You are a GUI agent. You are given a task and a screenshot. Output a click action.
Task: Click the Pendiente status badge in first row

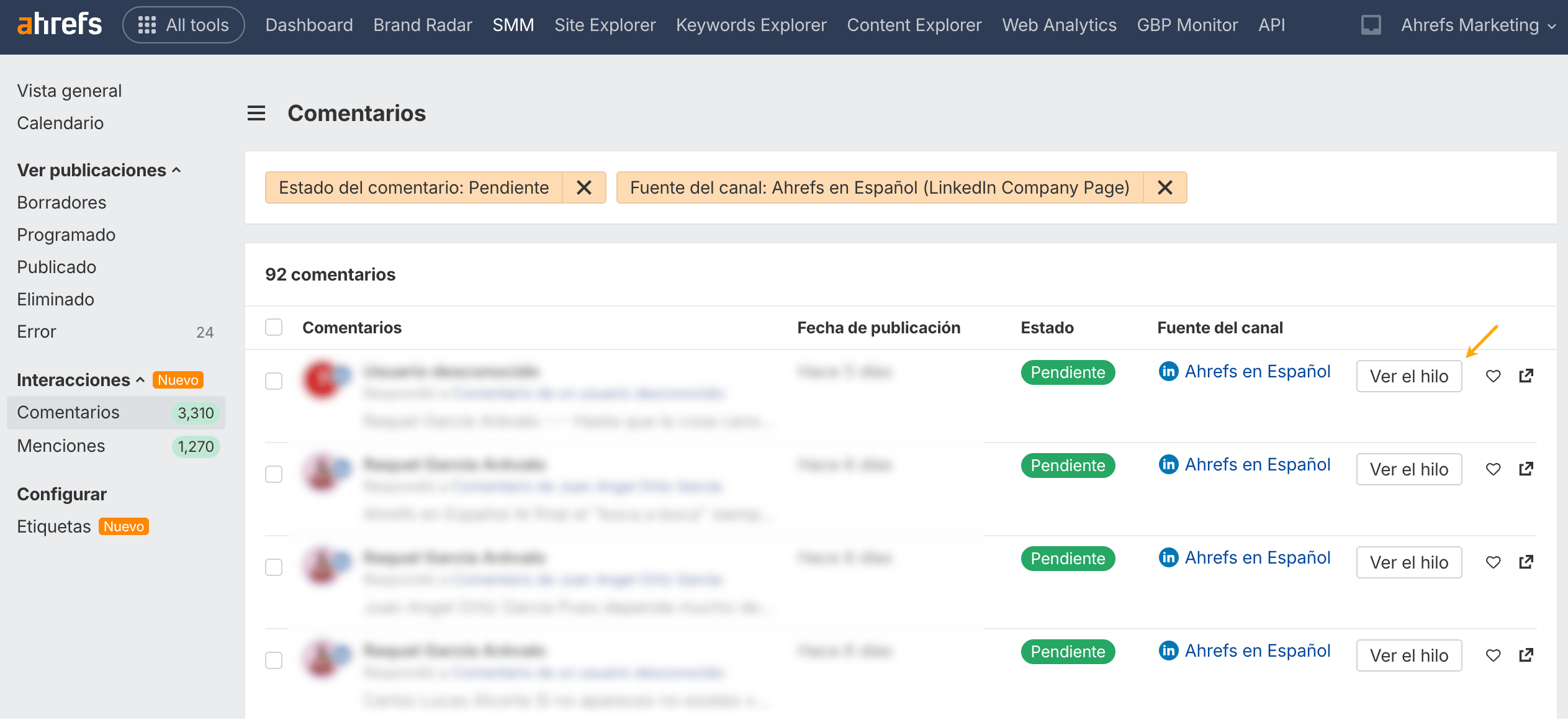(1068, 372)
